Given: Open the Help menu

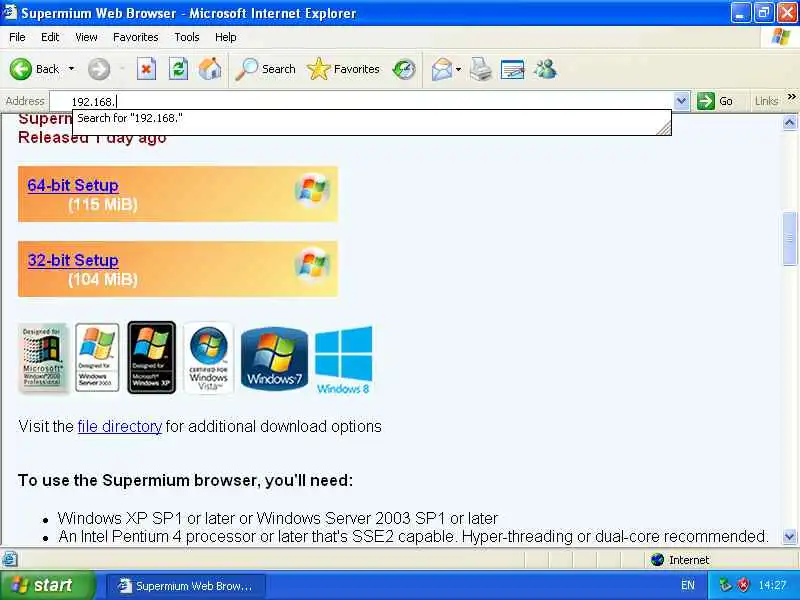Looking at the screenshot, I should click(x=225, y=37).
